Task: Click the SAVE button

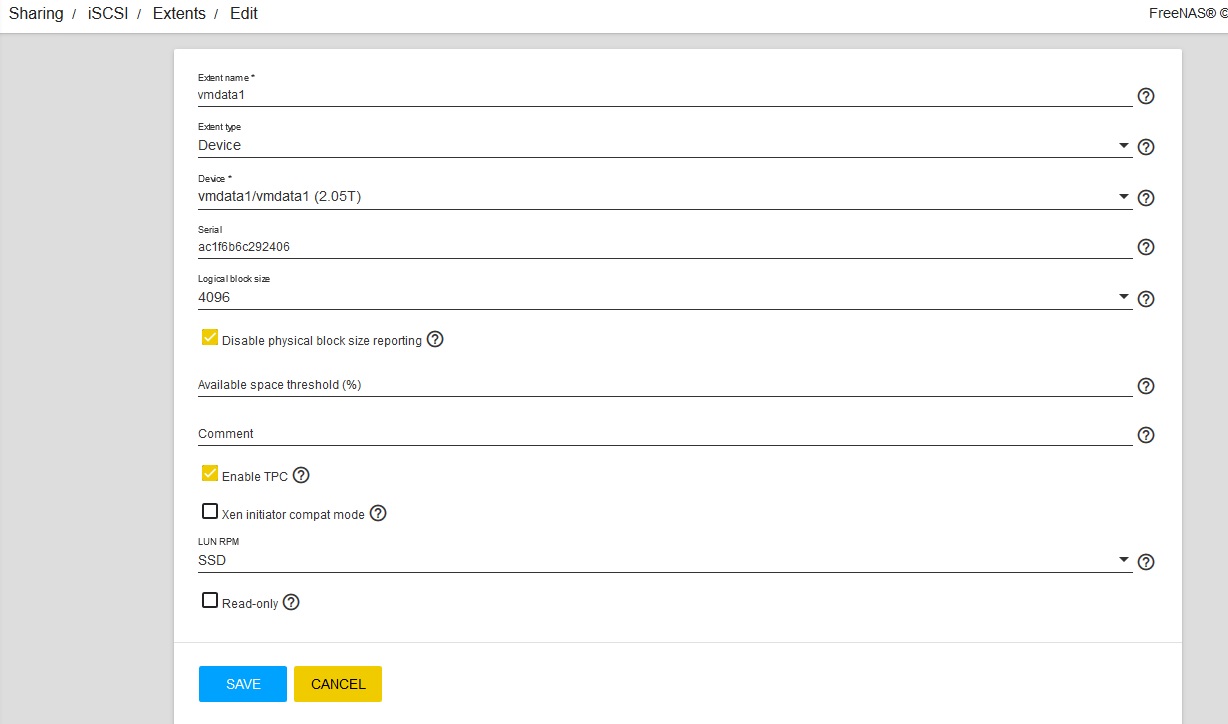Action: point(243,684)
